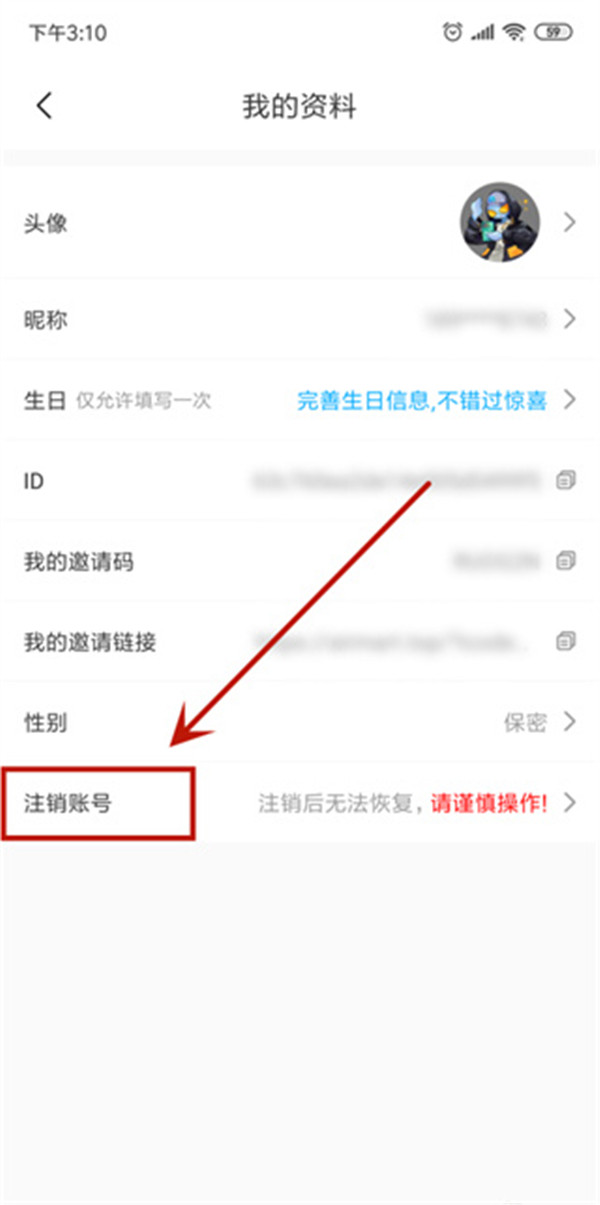Screen dimensions: 600x1205
Task: Tap the blurred nickname value
Action: click(x=486, y=320)
